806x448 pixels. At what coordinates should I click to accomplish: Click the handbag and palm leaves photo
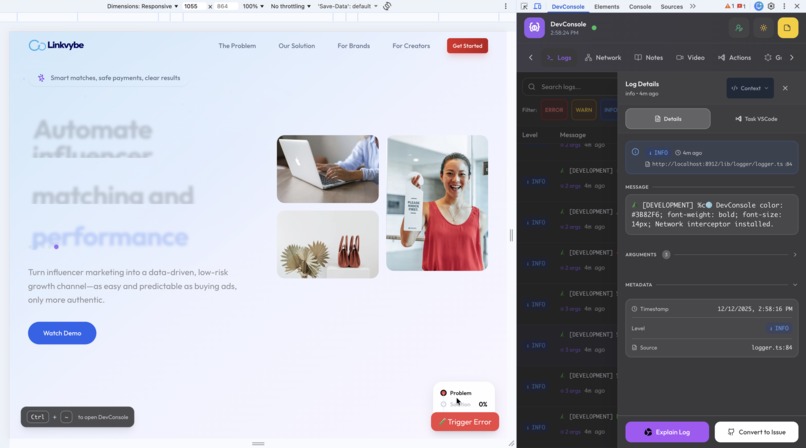(327, 245)
